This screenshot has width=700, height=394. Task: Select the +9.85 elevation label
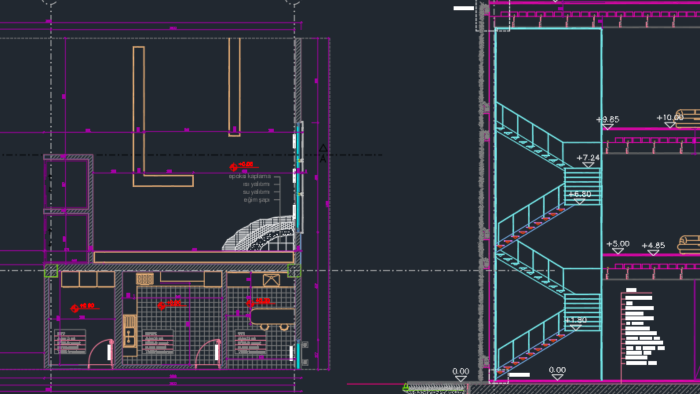[608, 120]
